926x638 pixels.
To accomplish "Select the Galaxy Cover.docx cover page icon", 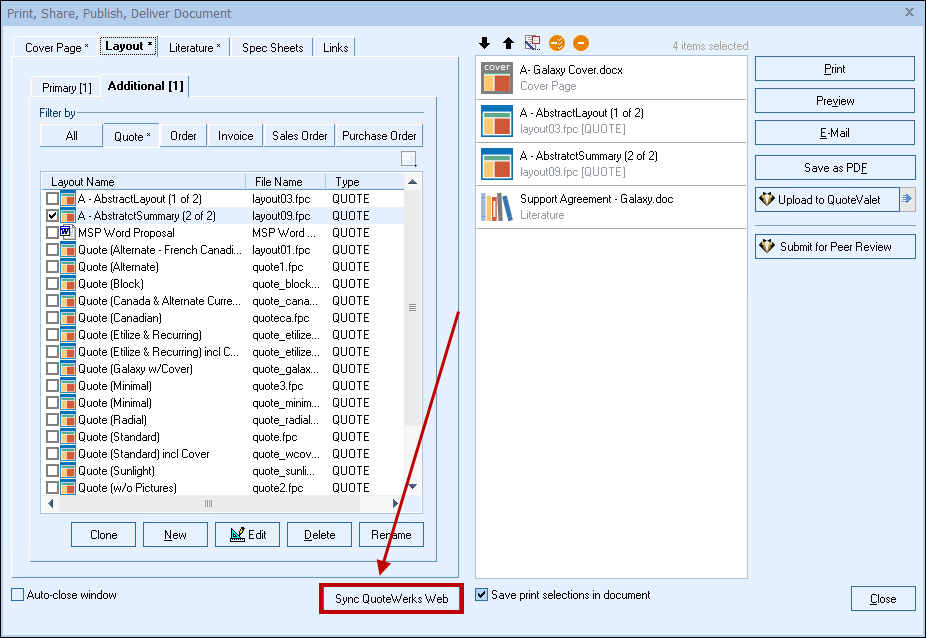I will (x=496, y=78).
